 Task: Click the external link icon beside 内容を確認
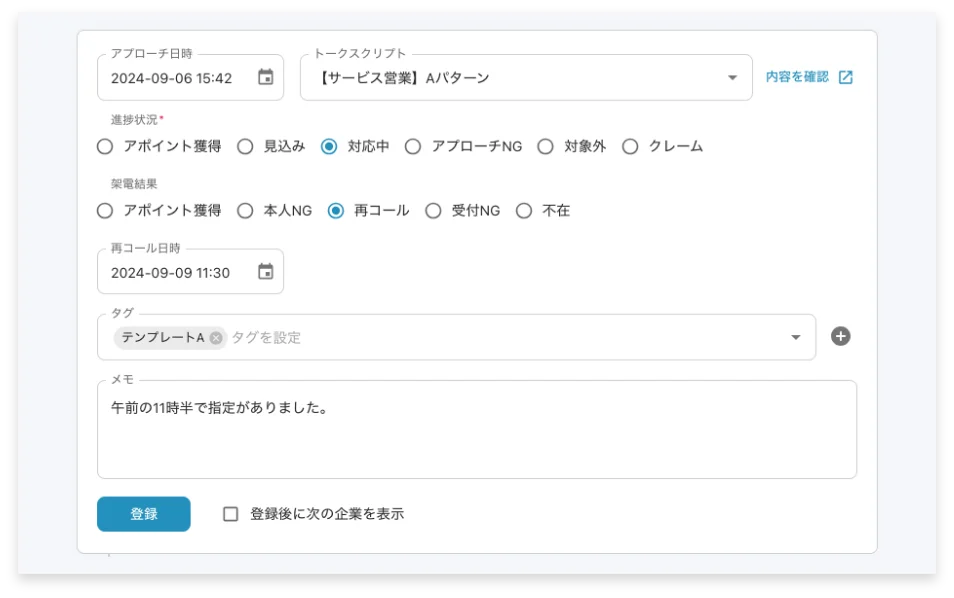click(x=846, y=77)
